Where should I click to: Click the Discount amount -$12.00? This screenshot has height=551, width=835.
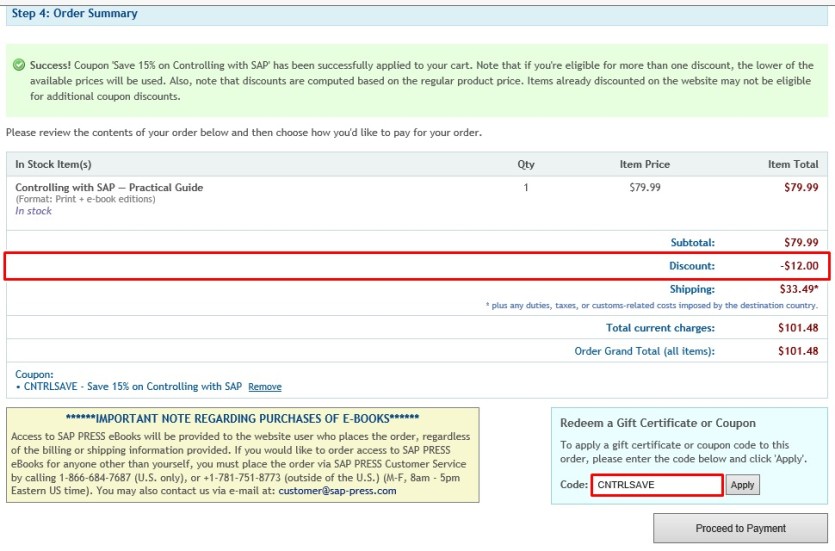pyautogui.click(x=799, y=266)
